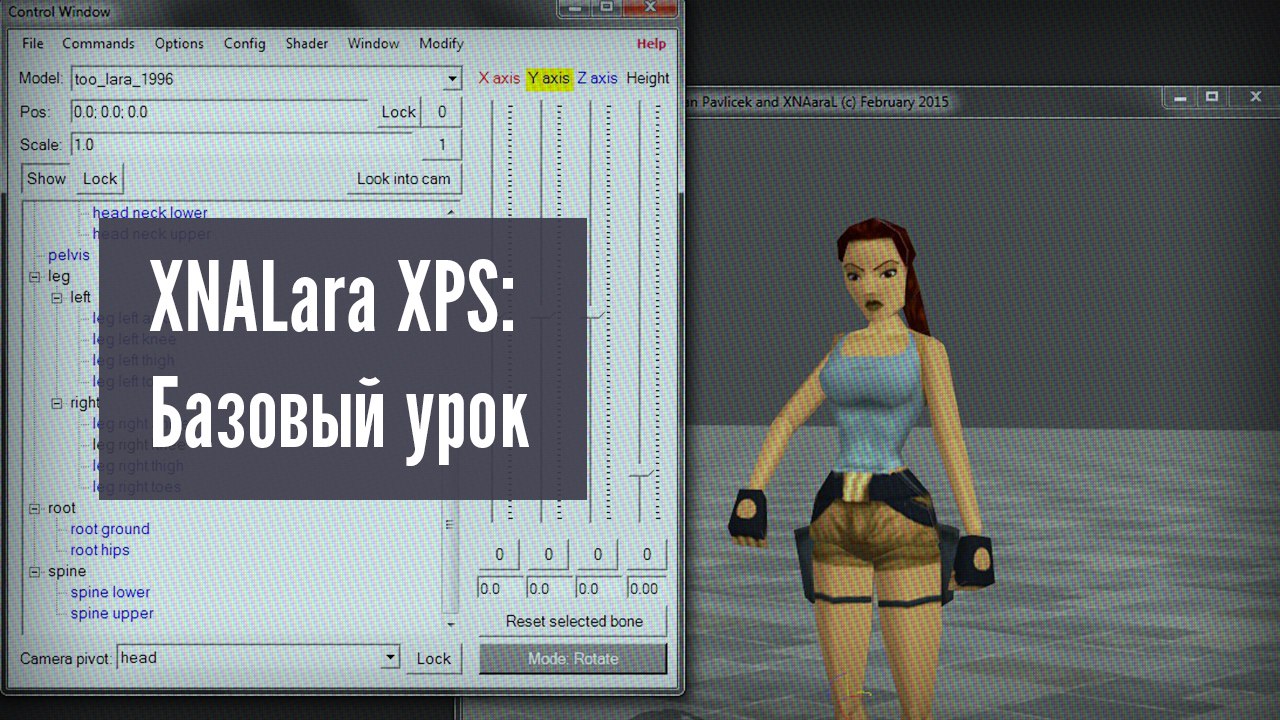This screenshot has height=720, width=1280.
Task: Collapse the left leg sub-branch minus box
Action: click(x=58, y=298)
